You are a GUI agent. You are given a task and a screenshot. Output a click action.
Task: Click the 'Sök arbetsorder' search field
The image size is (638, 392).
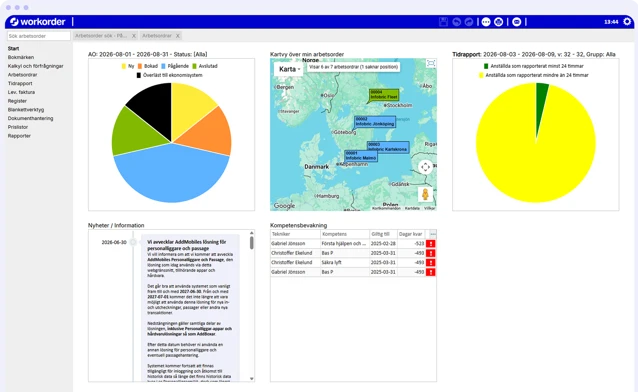point(39,36)
